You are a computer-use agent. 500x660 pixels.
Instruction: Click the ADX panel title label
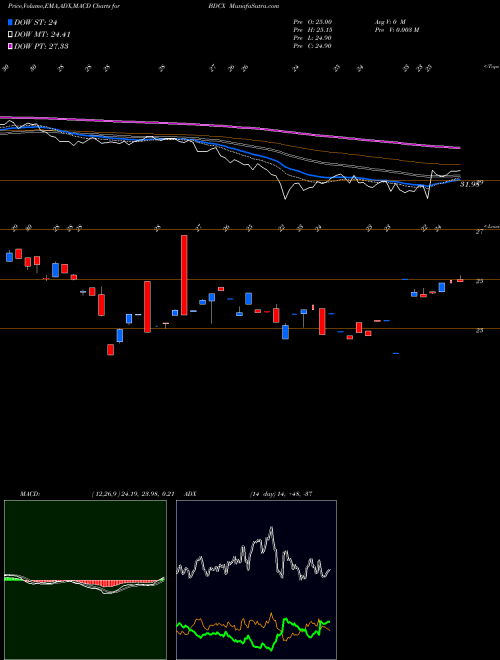(190, 494)
